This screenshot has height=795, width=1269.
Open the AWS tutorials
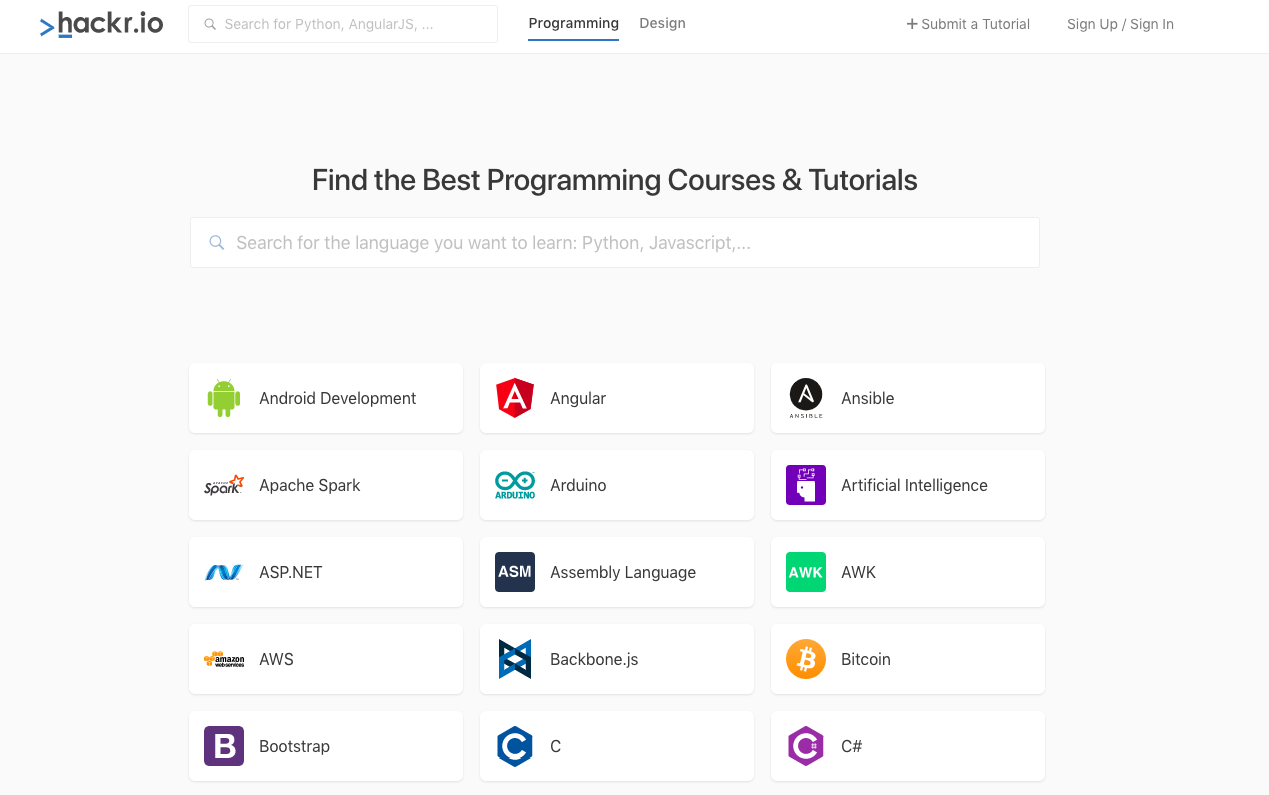point(326,659)
